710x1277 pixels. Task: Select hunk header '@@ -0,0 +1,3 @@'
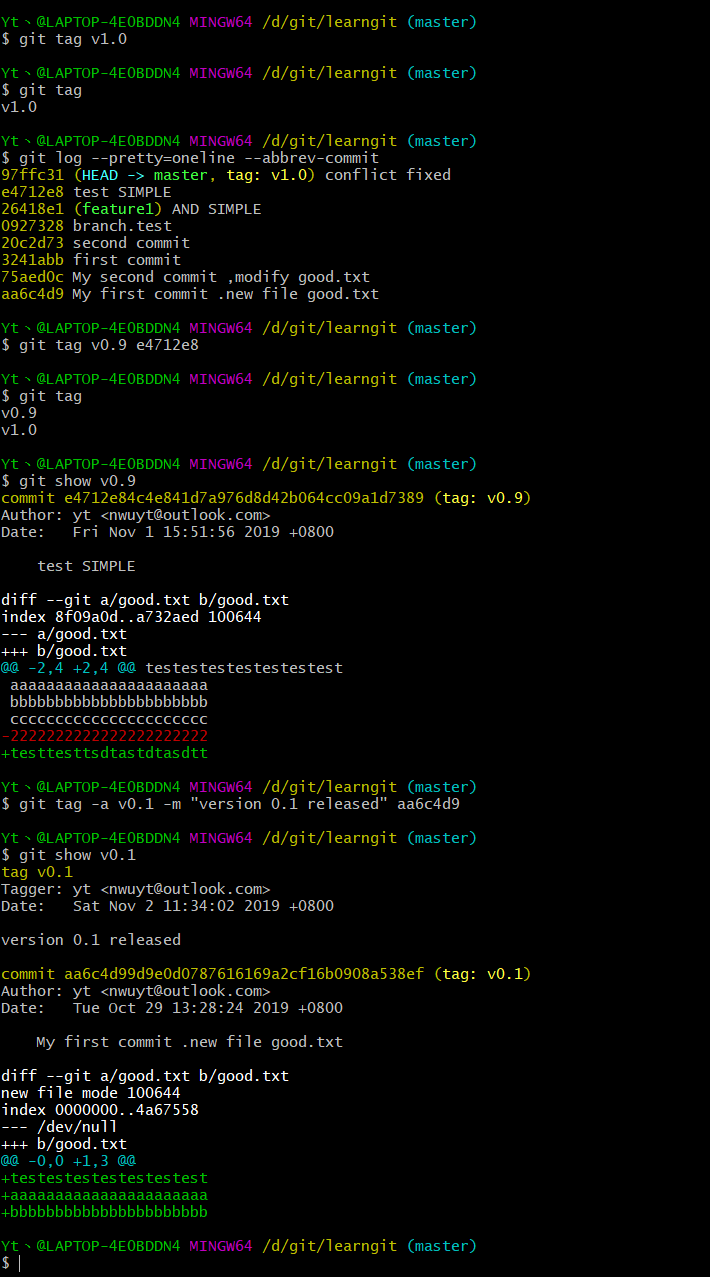coord(69,1161)
